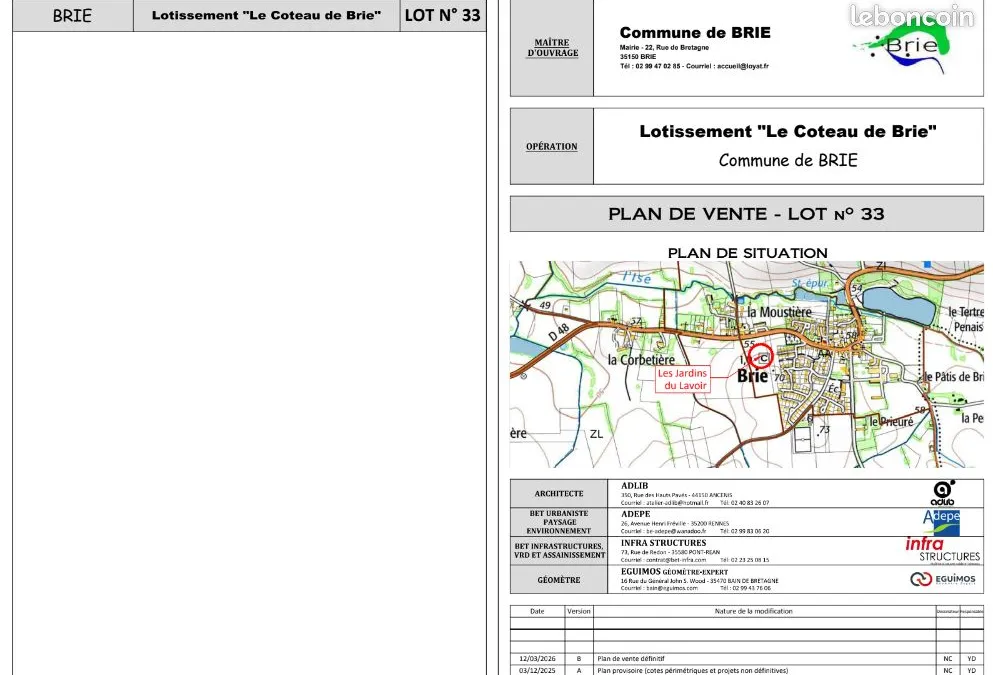The width and height of the screenshot is (993, 675).
Task: Click the red circle marker on the map
Action: (760, 356)
